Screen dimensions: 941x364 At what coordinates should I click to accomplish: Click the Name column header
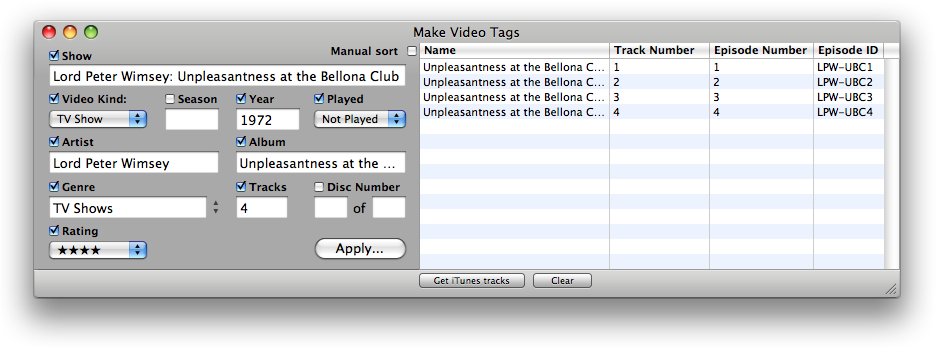point(514,50)
